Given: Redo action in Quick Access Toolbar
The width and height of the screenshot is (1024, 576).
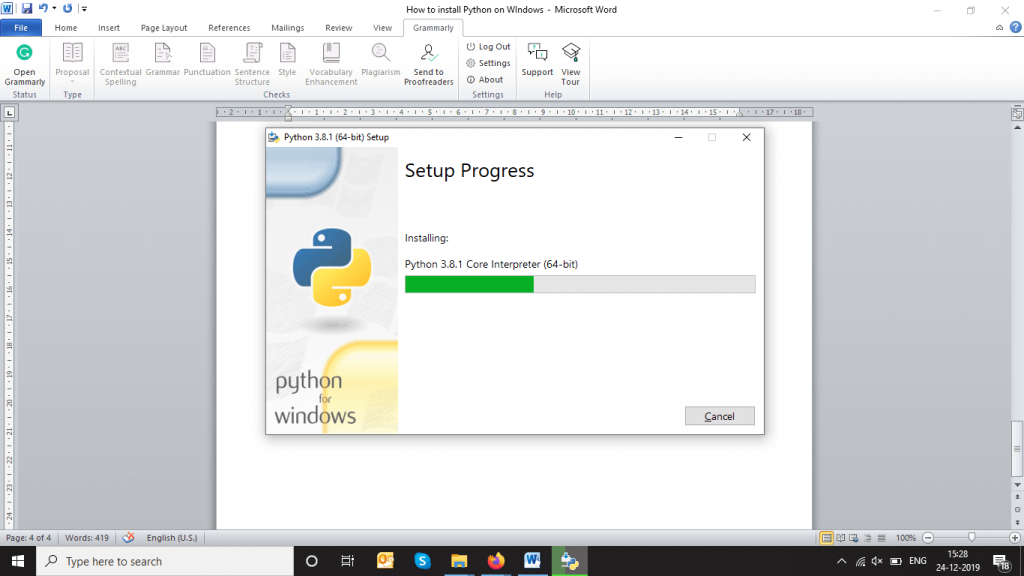Looking at the screenshot, I should coord(67,8).
